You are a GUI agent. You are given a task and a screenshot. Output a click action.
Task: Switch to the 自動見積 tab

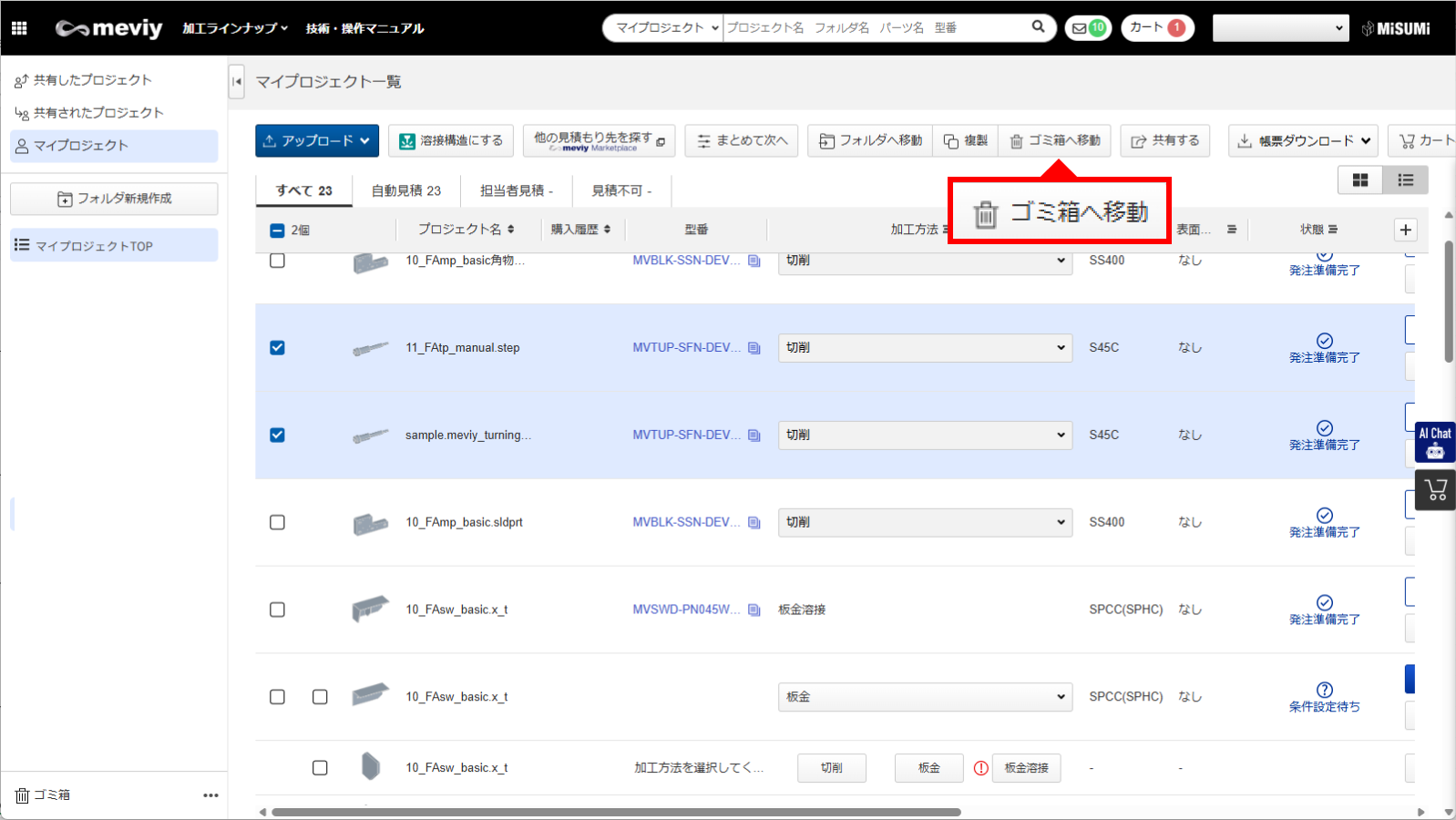pyautogui.click(x=405, y=191)
